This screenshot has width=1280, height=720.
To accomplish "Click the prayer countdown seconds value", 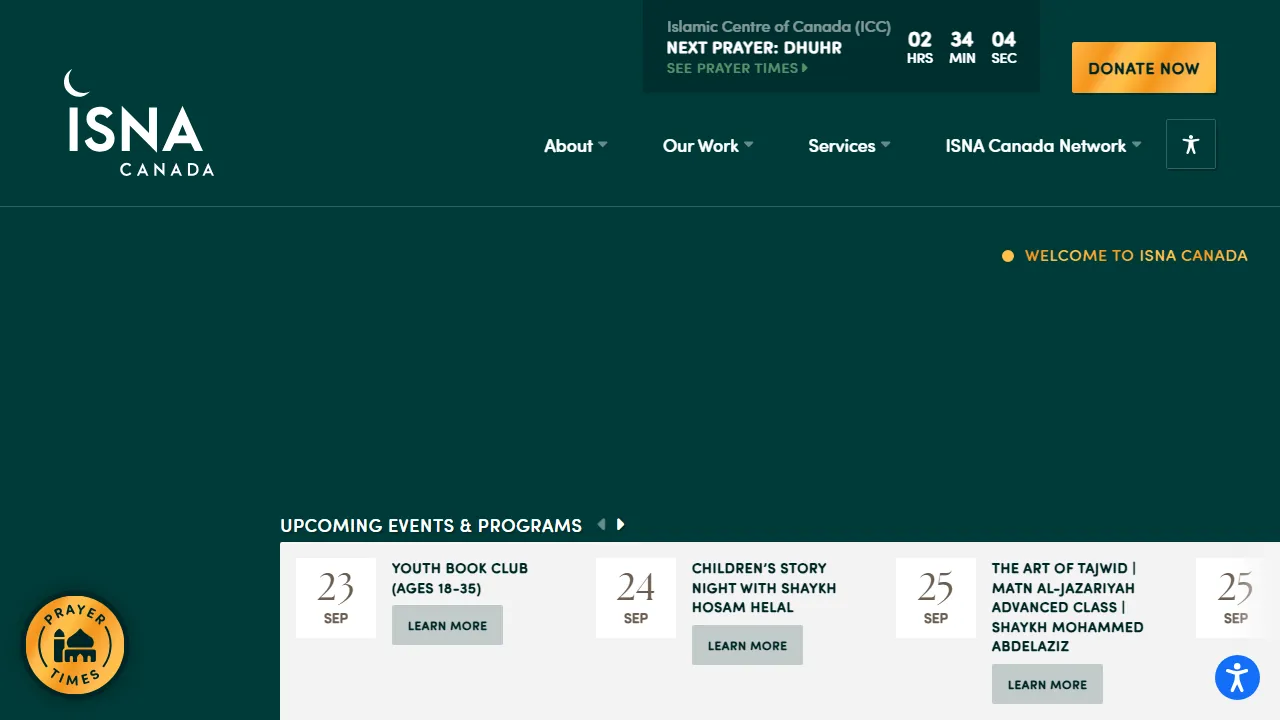I will tap(1004, 40).
